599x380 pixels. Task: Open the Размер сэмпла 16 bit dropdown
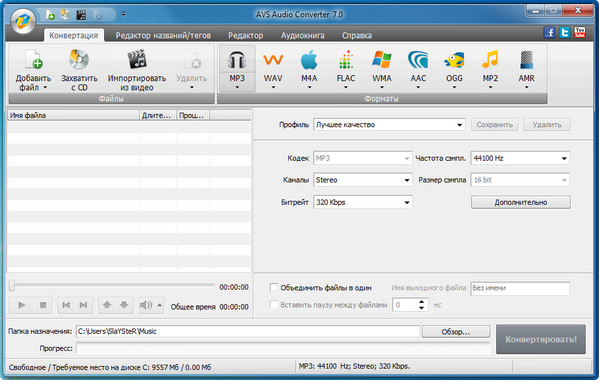point(520,180)
